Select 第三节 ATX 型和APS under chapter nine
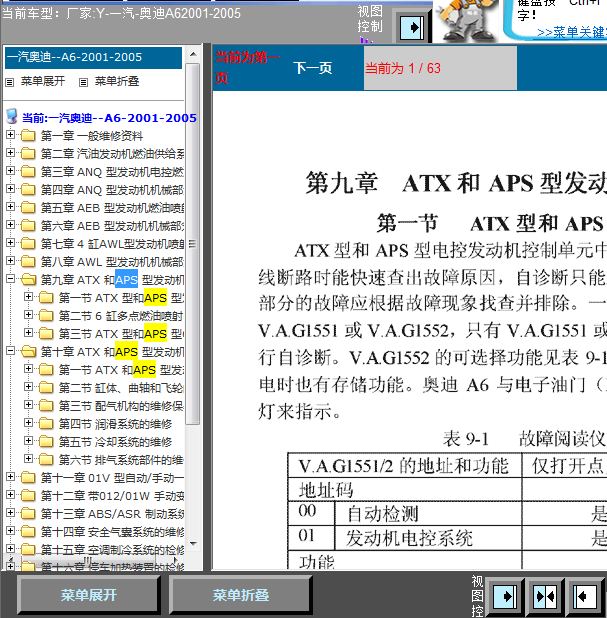Image resolution: width=607 pixels, height=618 pixels. (x=121, y=334)
